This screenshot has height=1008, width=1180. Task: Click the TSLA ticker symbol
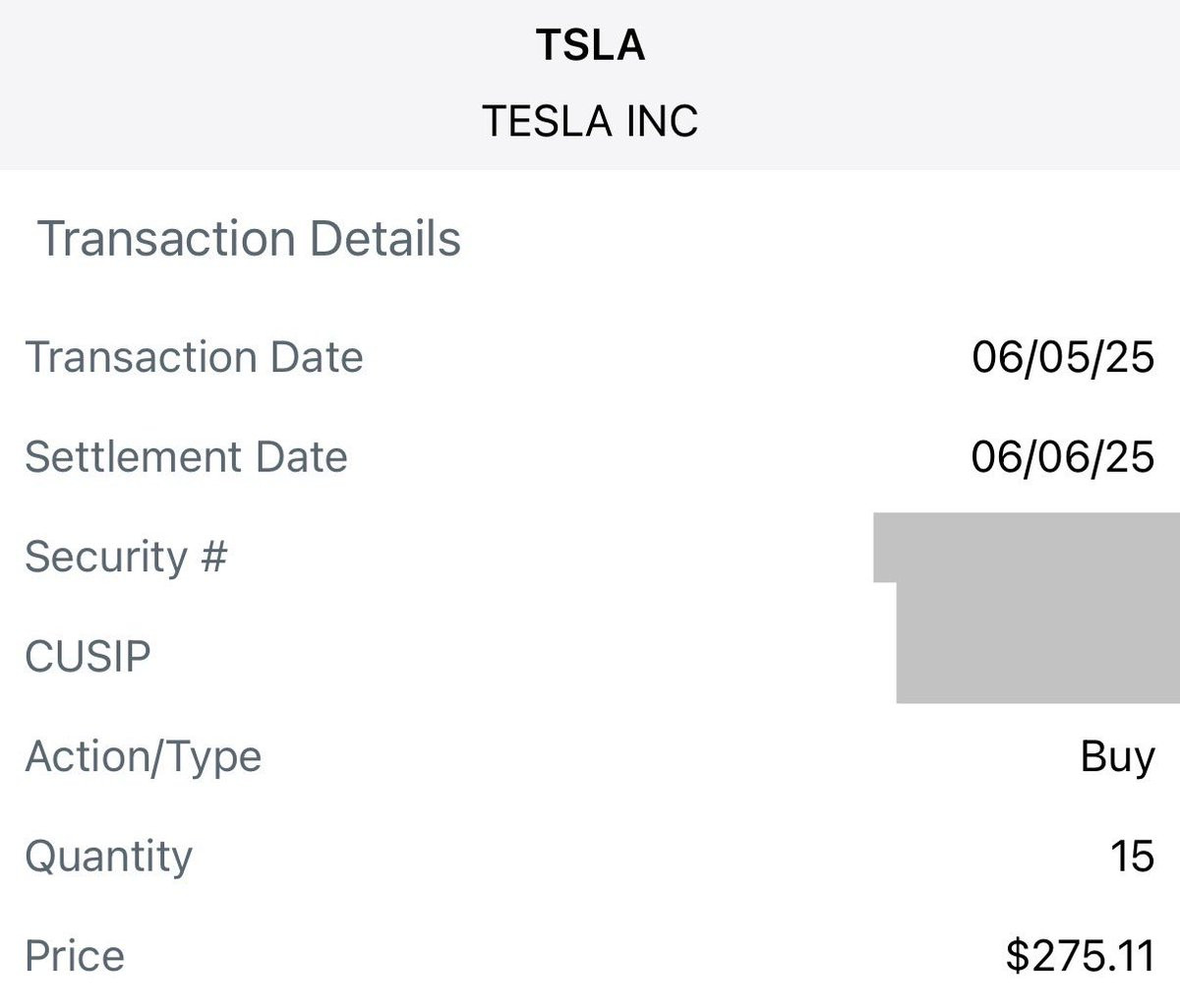click(x=590, y=45)
